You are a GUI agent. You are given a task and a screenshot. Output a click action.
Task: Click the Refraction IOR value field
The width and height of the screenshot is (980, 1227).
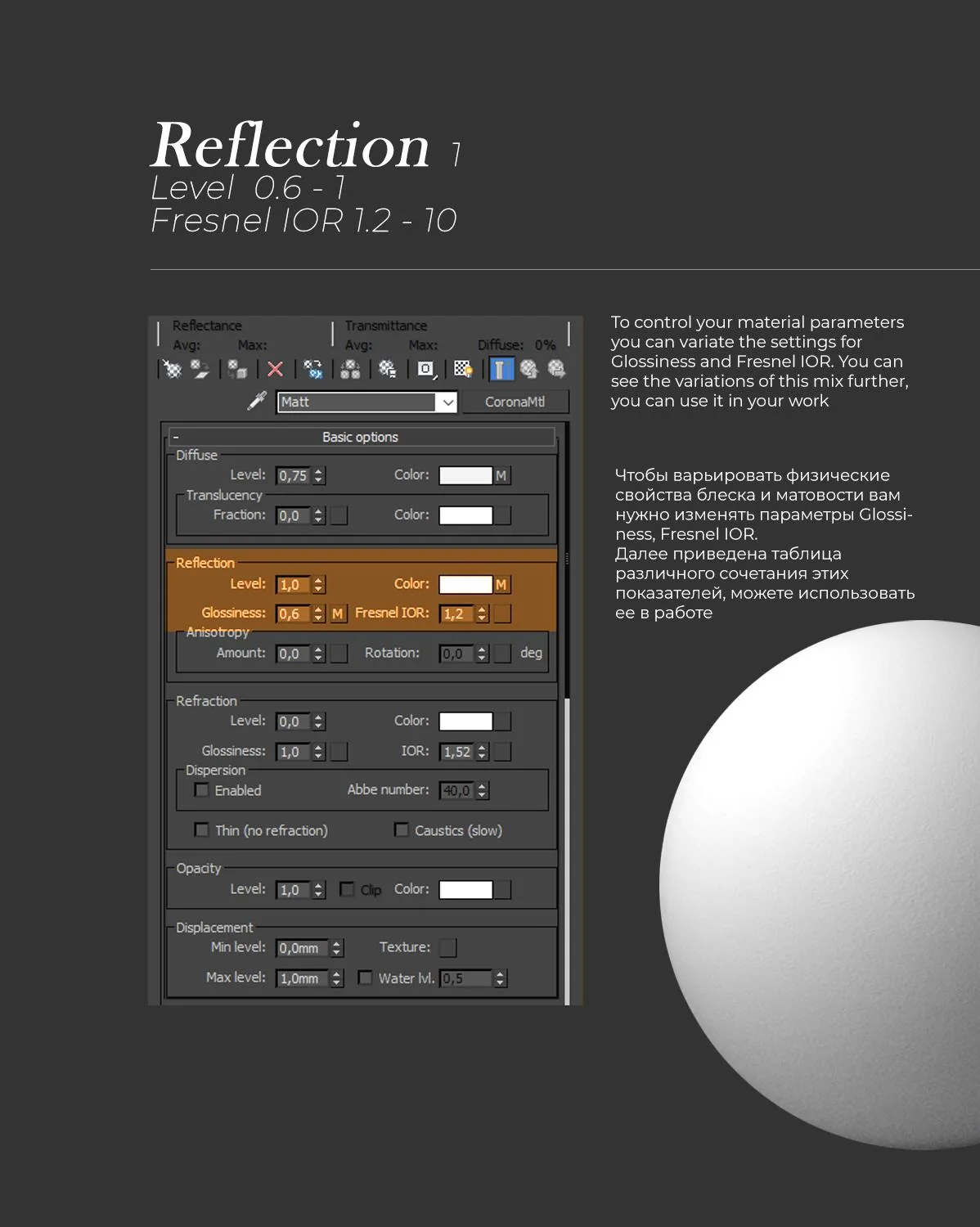[457, 752]
